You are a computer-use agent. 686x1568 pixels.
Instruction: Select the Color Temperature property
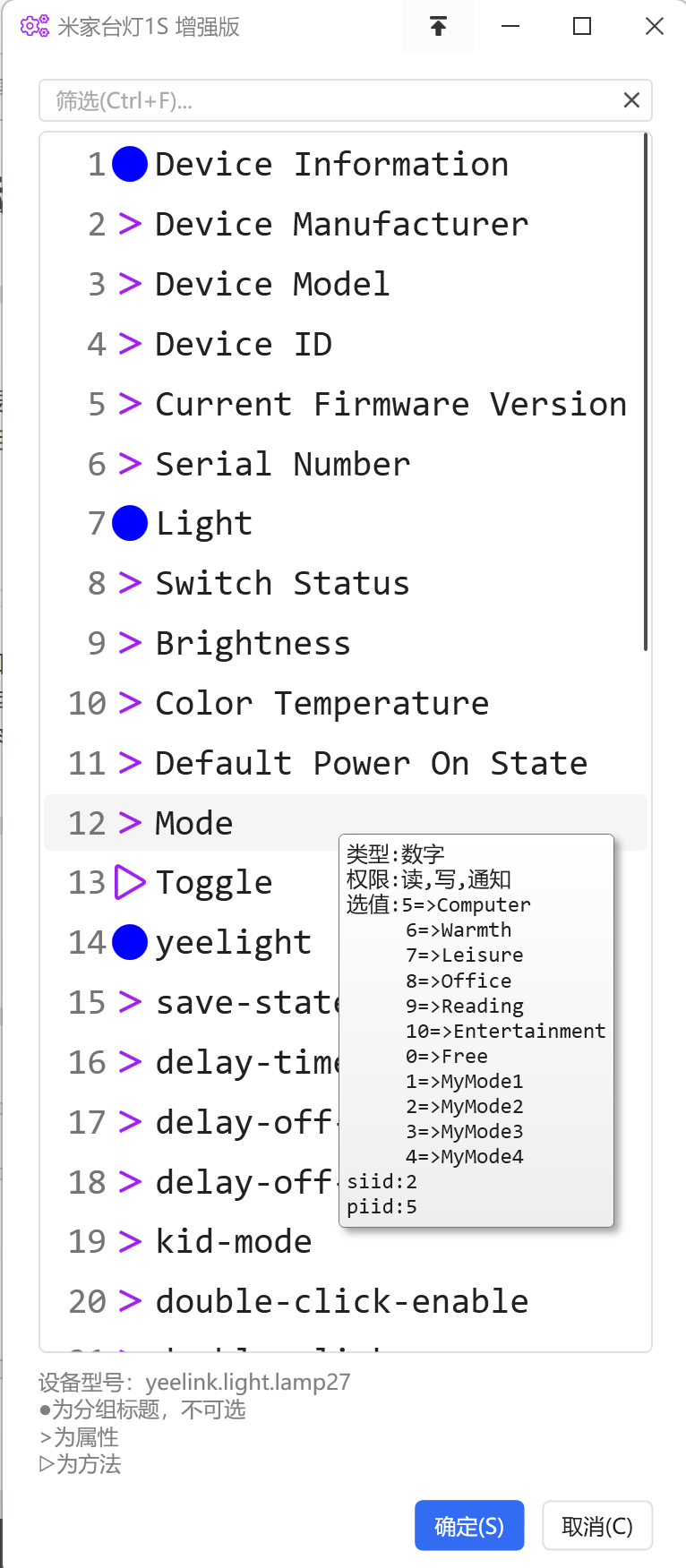coord(345,703)
